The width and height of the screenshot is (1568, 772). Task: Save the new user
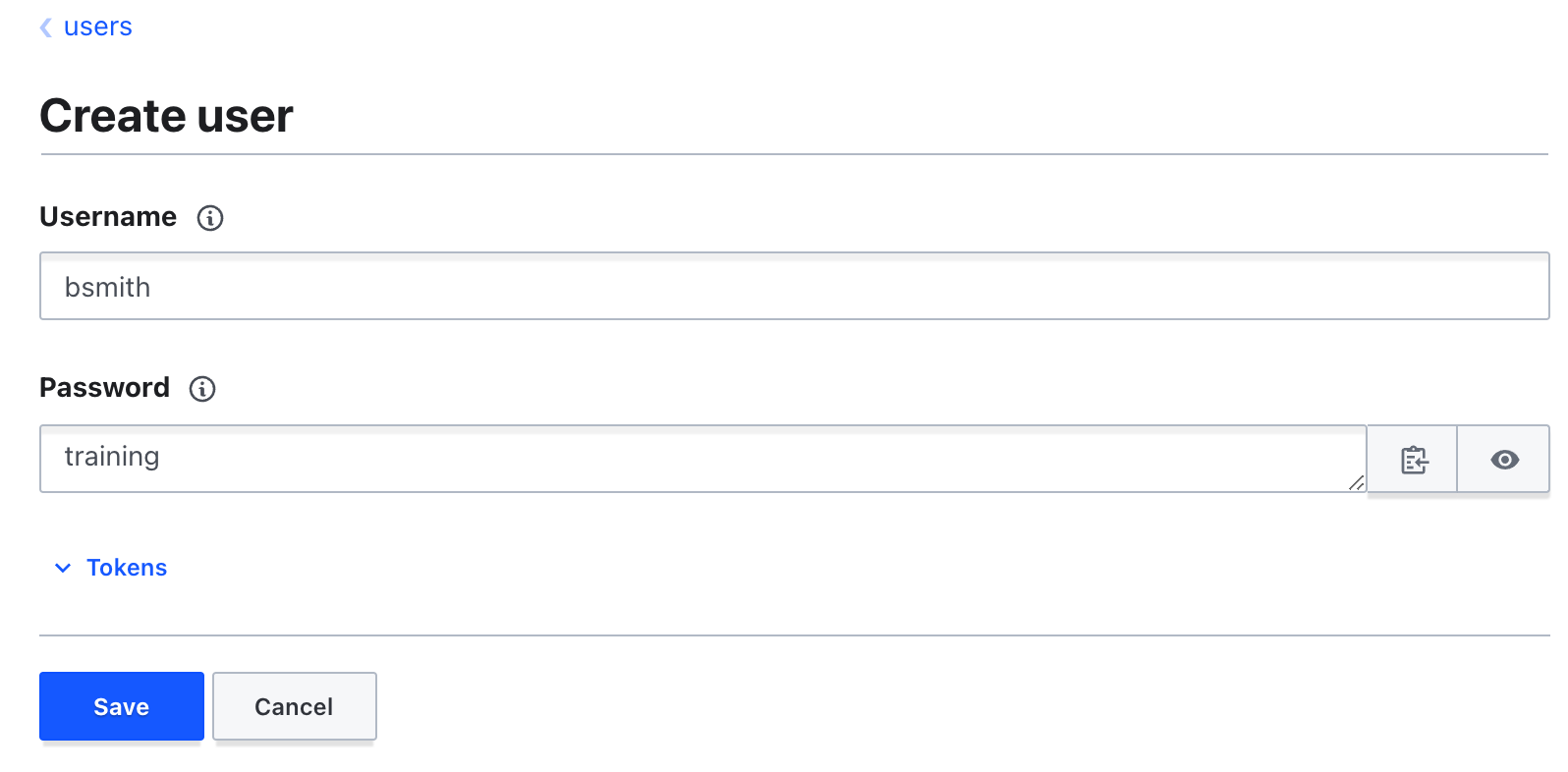(x=122, y=706)
